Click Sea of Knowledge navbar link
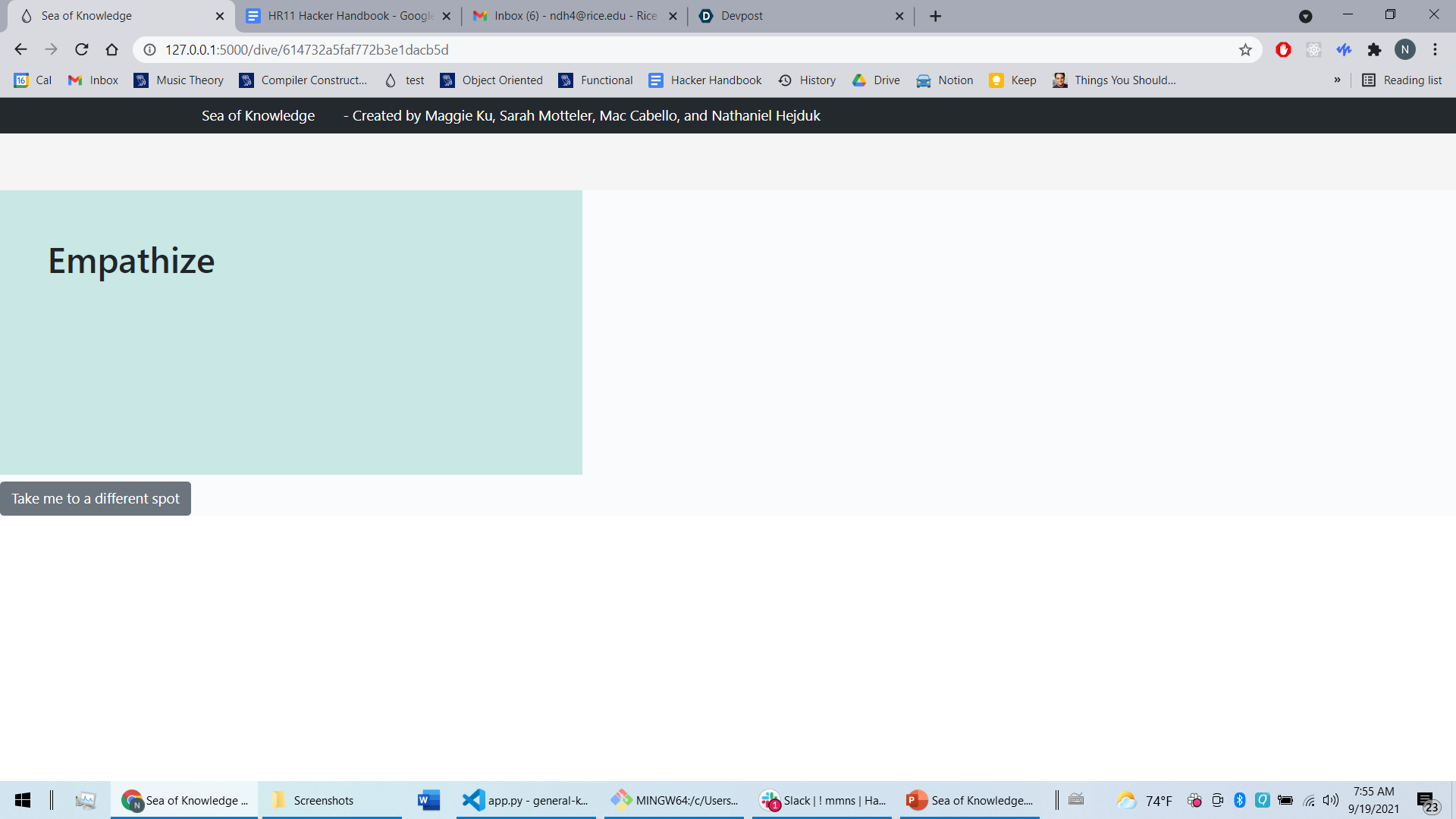 (258, 116)
